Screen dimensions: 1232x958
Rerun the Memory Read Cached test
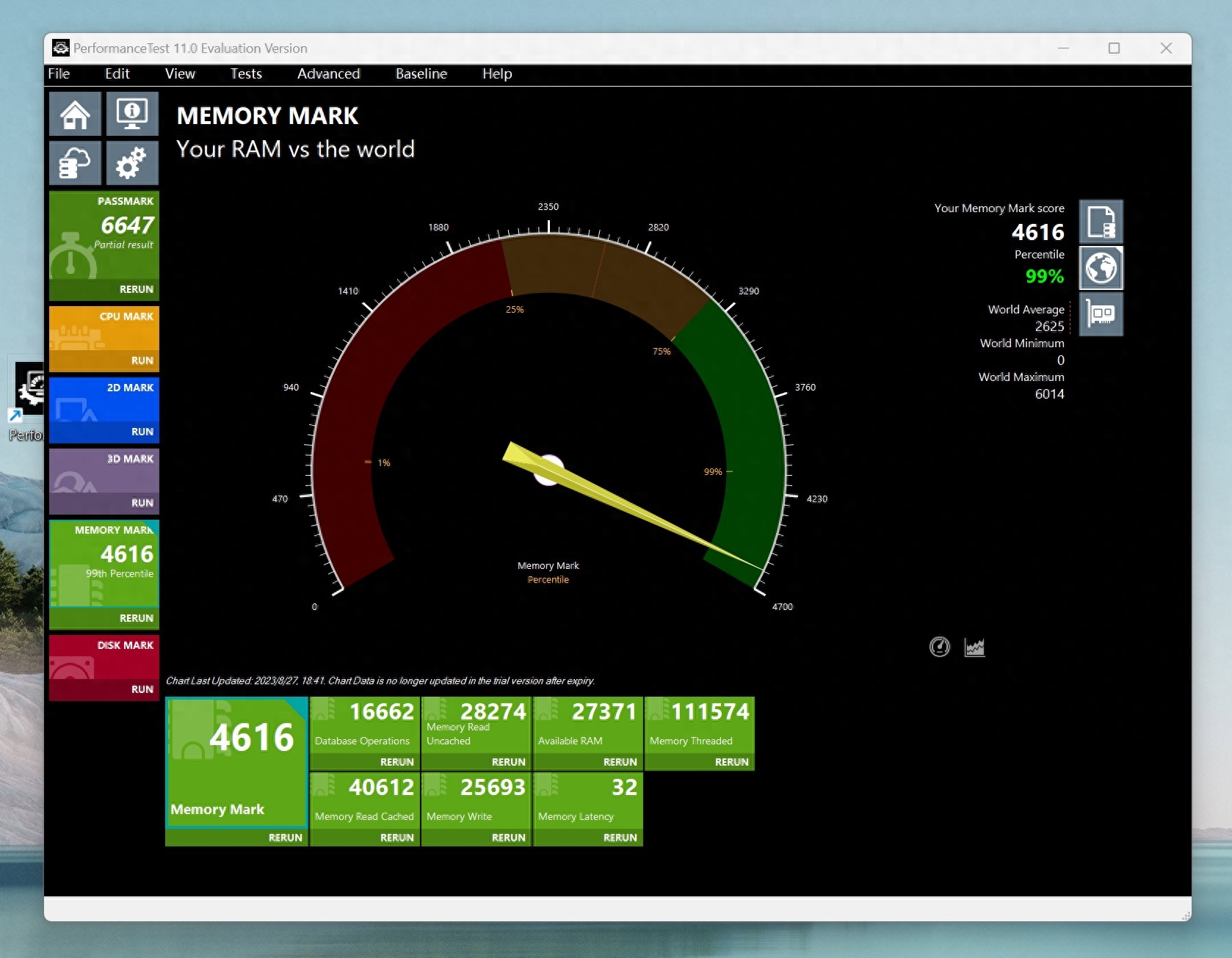click(x=397, y=838)
